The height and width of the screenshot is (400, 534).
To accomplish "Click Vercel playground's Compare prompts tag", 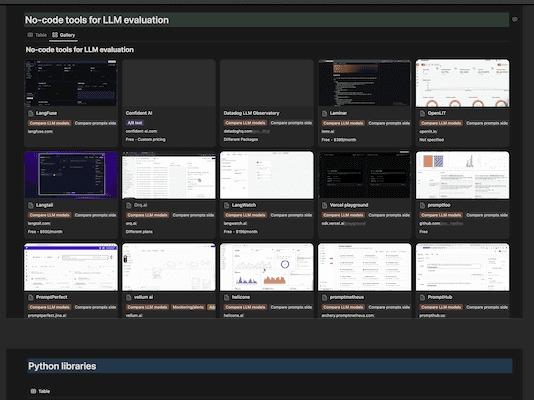I will point(389,215).
